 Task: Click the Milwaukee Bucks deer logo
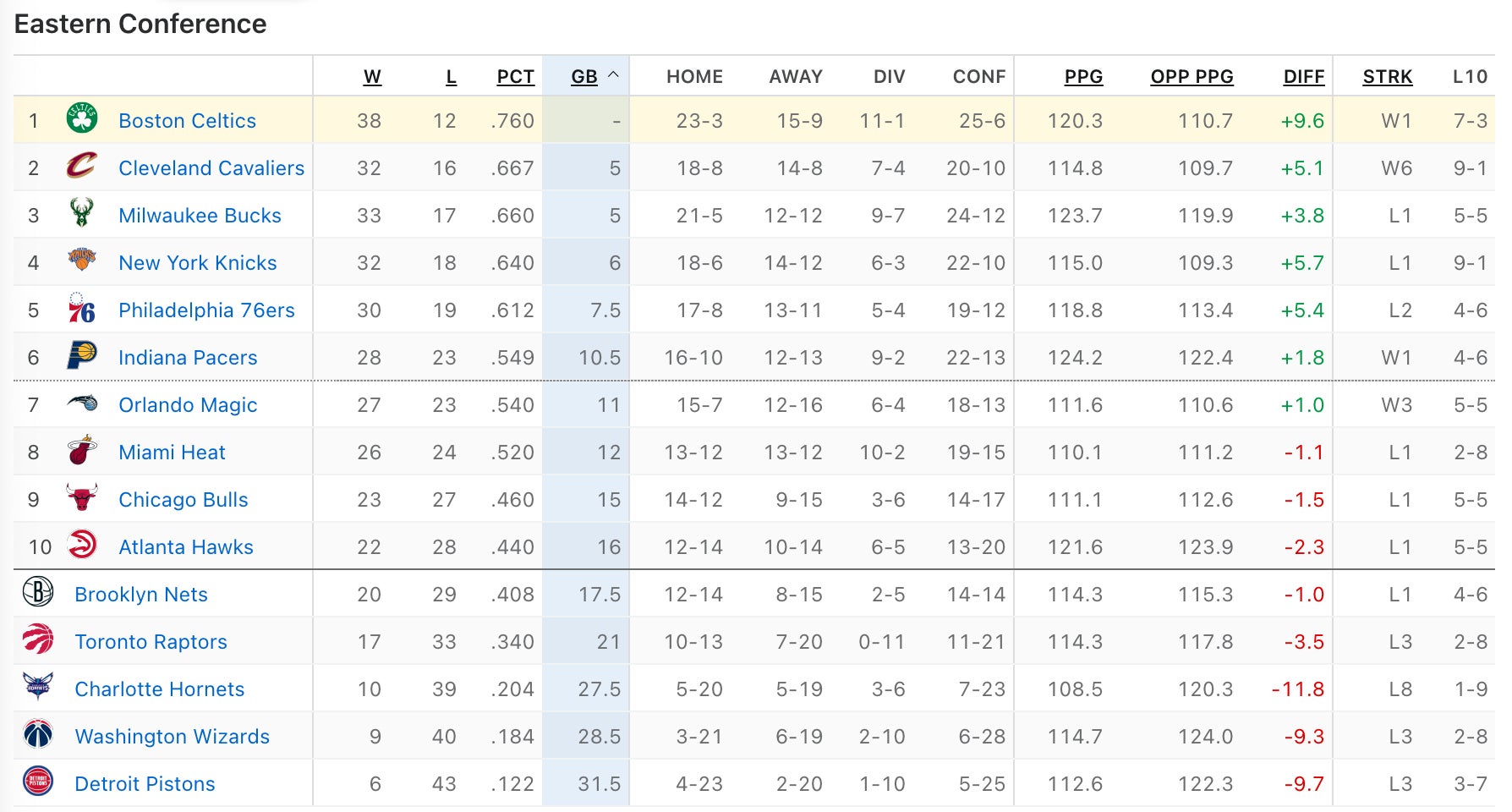(82, 213)
